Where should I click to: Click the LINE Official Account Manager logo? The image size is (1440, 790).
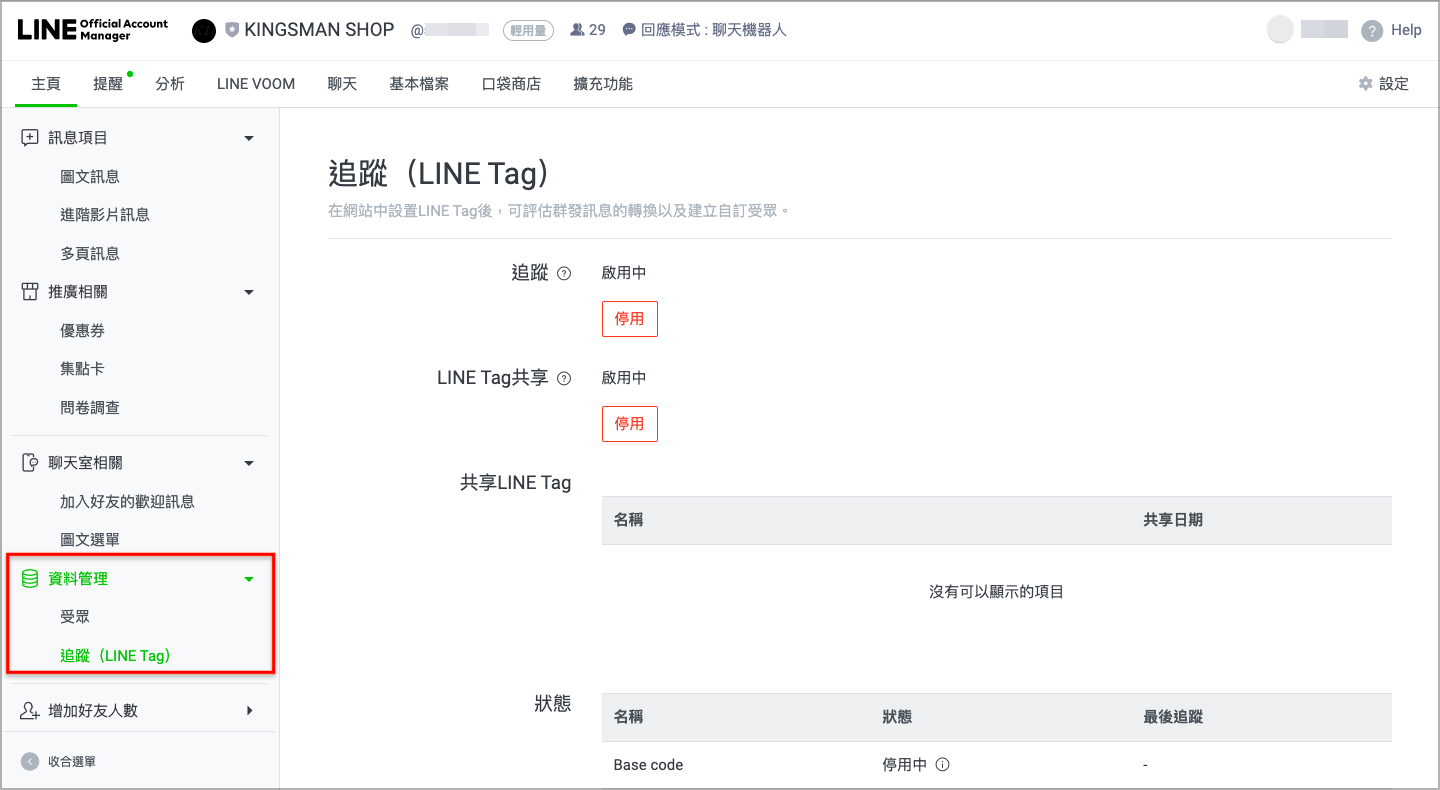pyautogui.click(x=93, y=30)
